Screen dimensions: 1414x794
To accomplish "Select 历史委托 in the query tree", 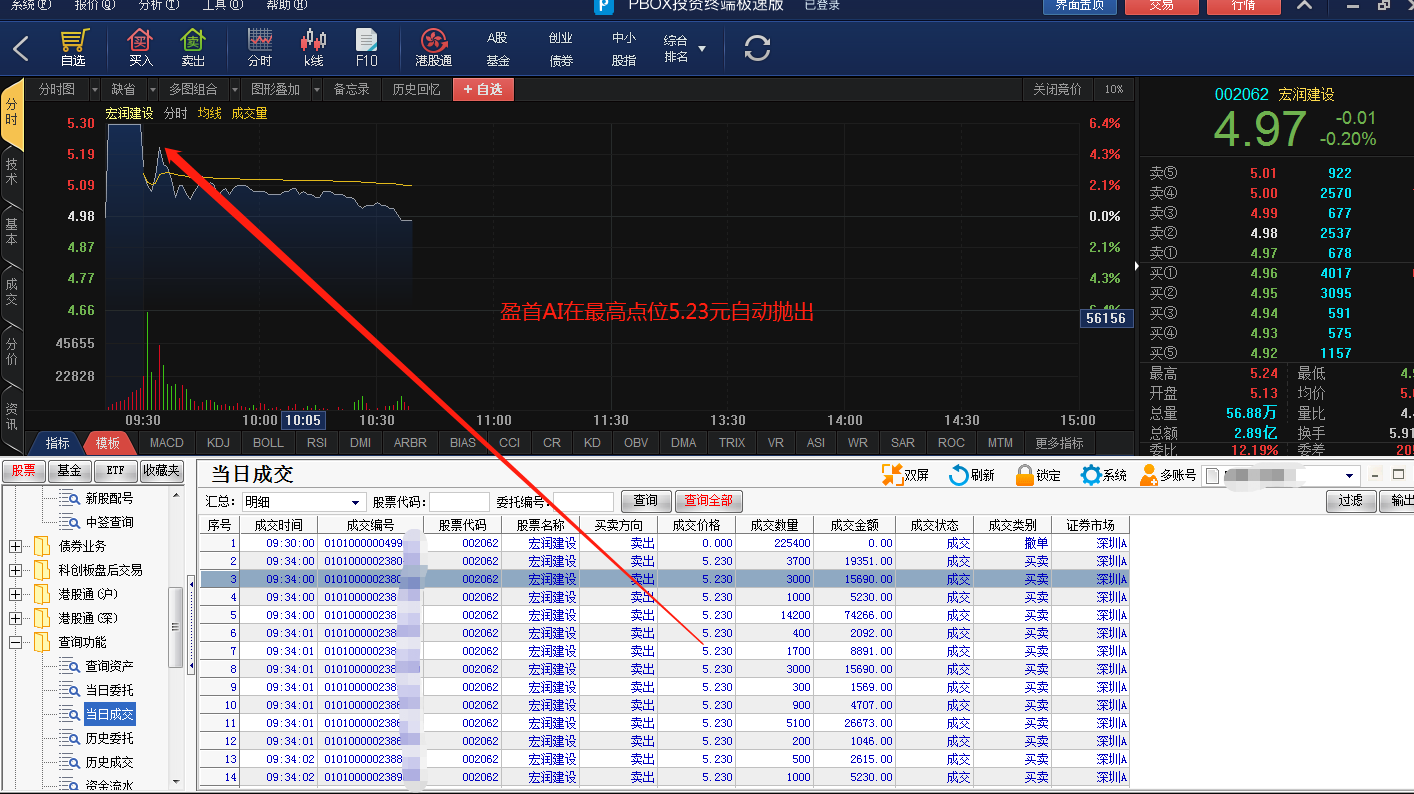I will coord(109,738).
